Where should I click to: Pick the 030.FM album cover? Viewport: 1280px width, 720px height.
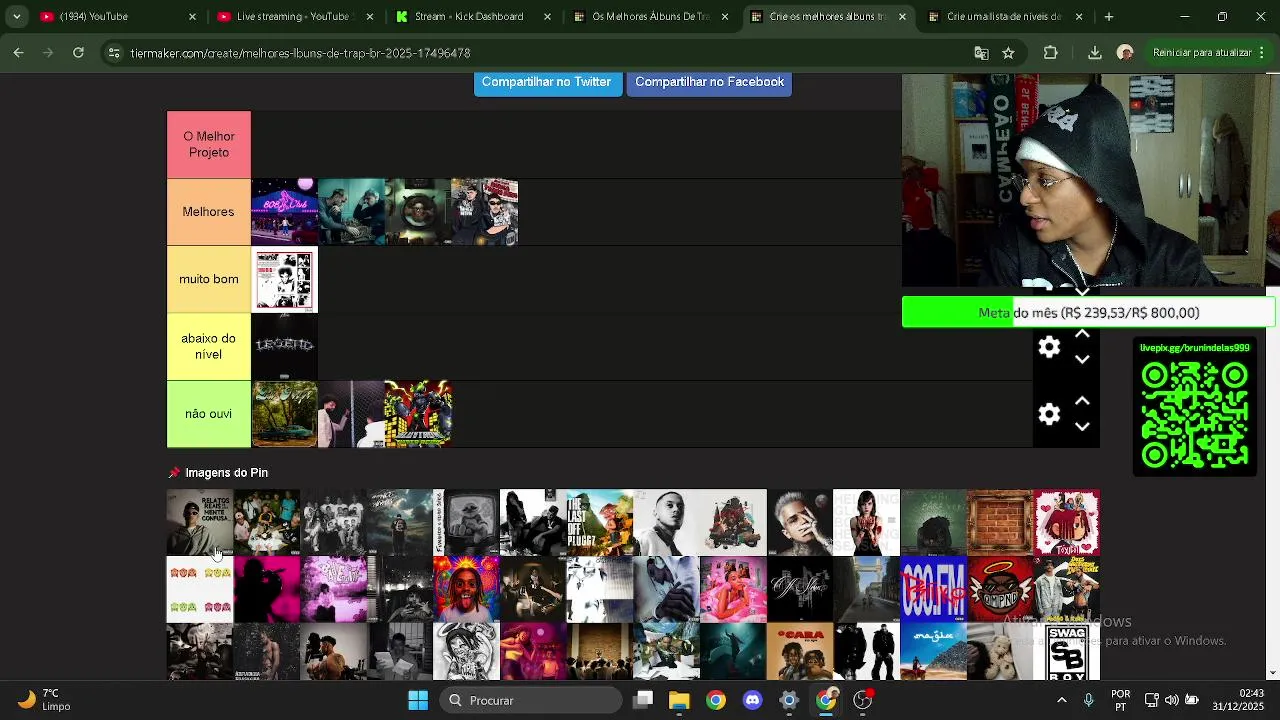[x=933, y=589]
